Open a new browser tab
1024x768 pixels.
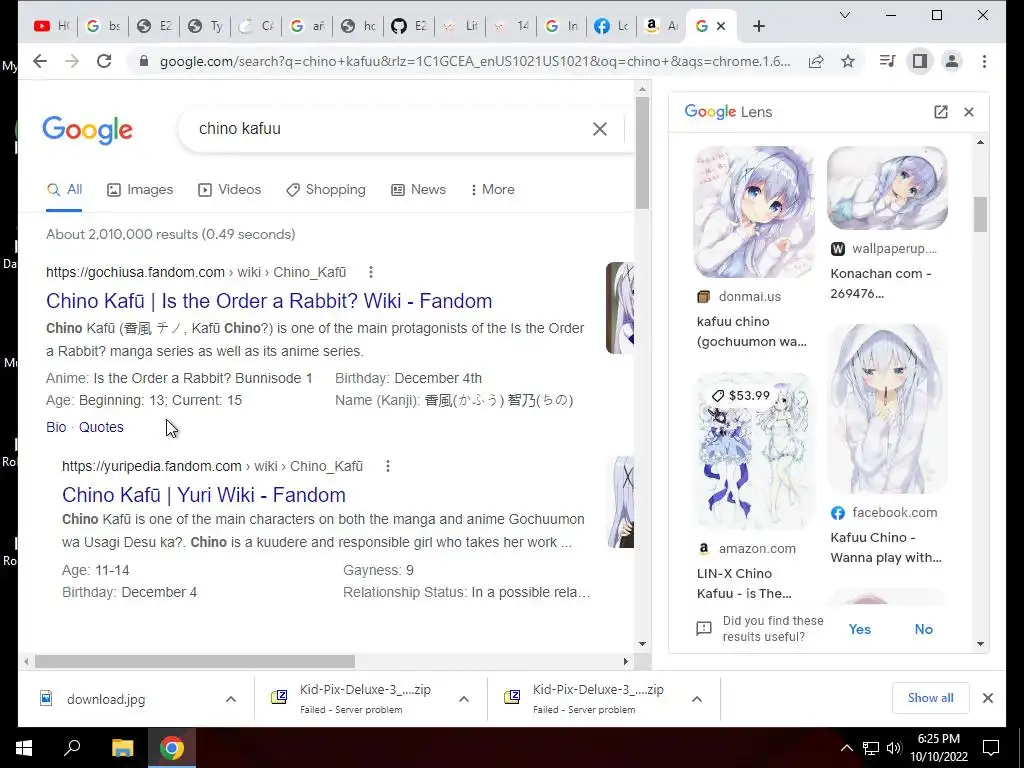[758, 26]
